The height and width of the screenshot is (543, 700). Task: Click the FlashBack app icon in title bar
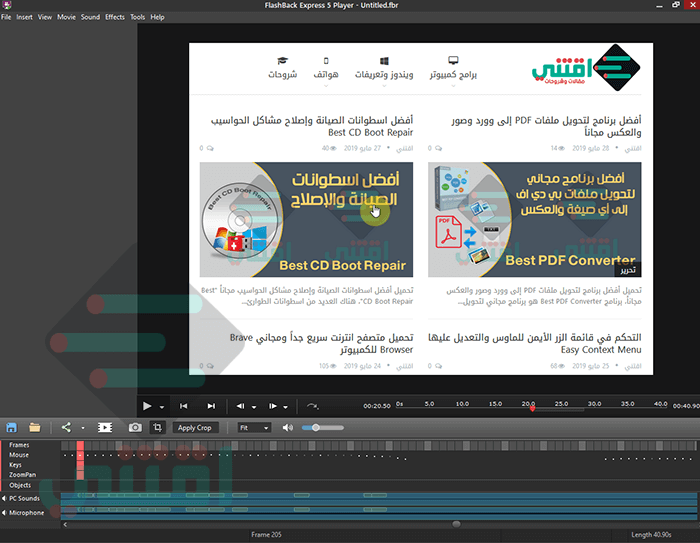pyautogui.click(x=7, y=5)
